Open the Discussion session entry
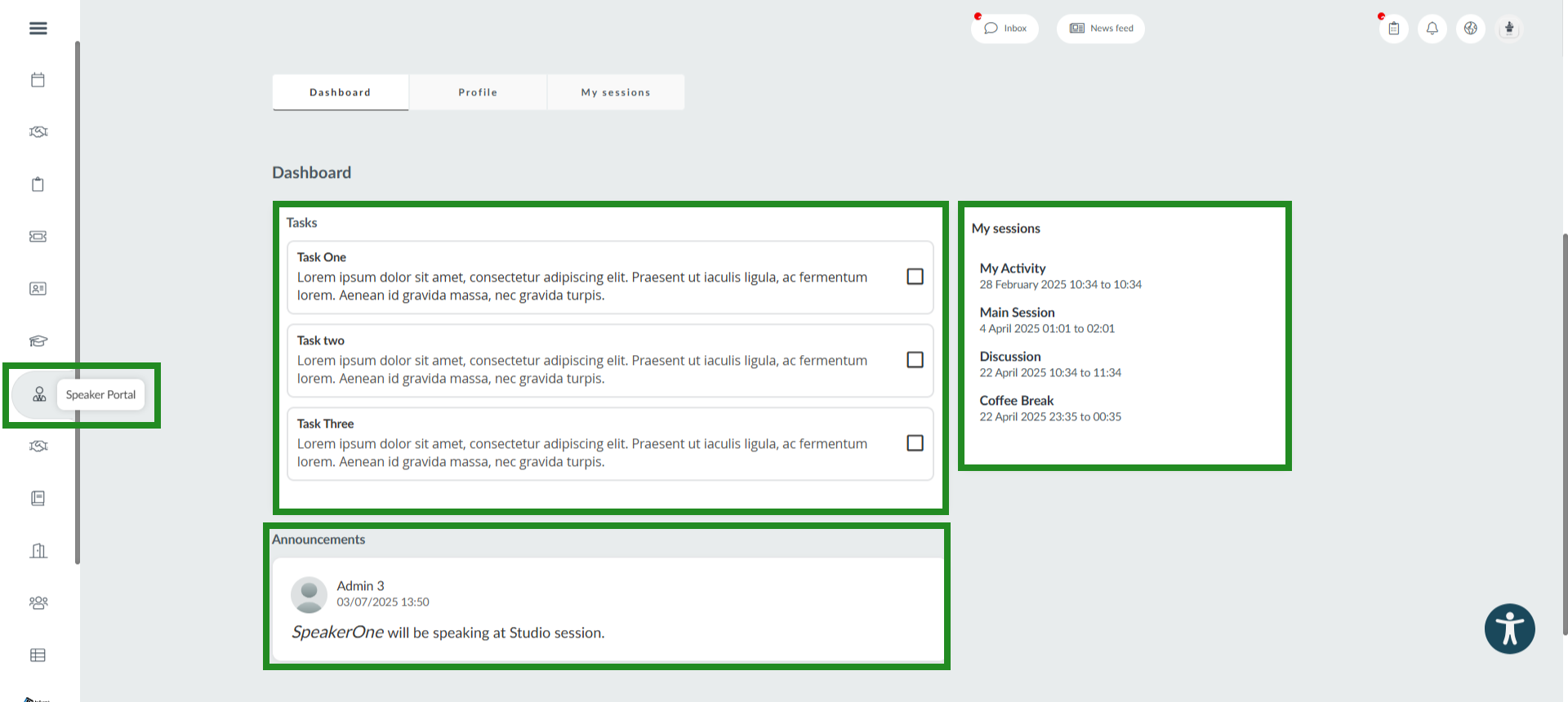This screenshot has height=702, width=1568. coord(1010,357)
